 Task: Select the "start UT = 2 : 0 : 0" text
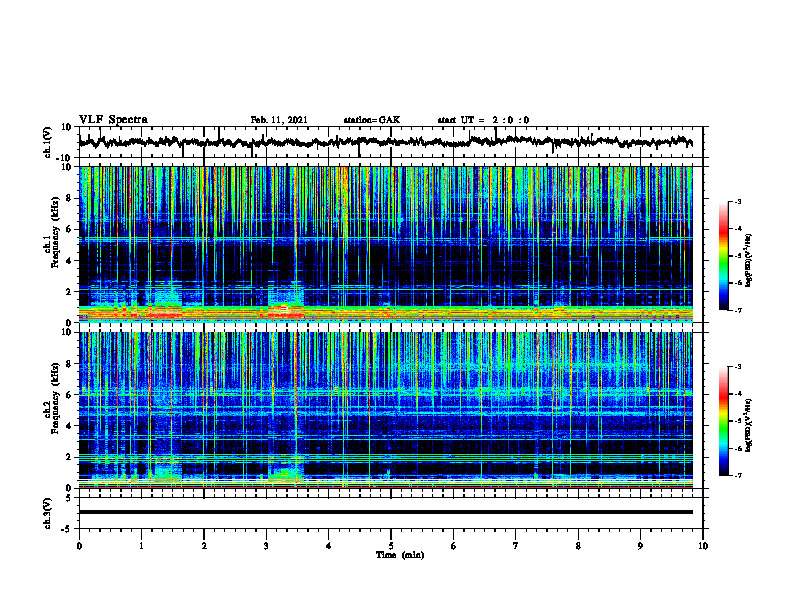483,120
